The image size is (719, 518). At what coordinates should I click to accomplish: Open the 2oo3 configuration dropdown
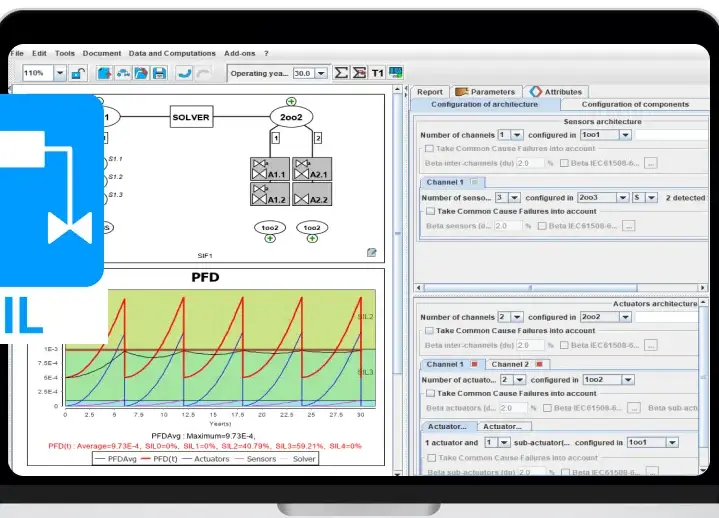622,198
